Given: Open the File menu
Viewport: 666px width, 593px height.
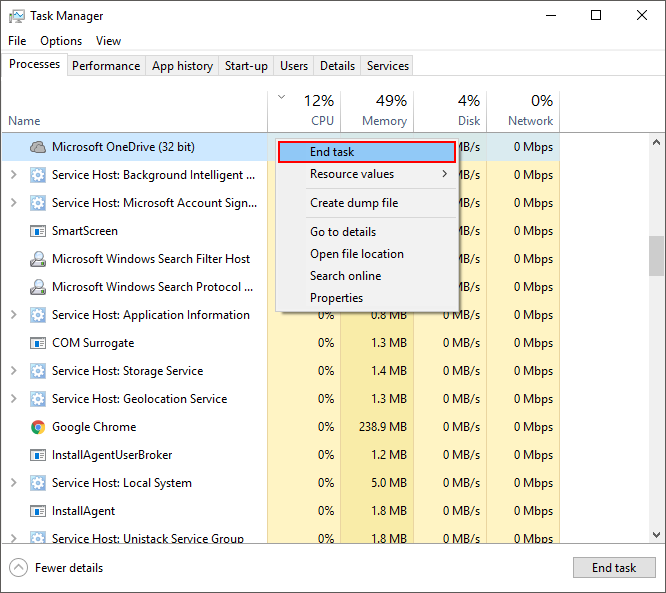Looking at the screenshot, I should 17,41.
